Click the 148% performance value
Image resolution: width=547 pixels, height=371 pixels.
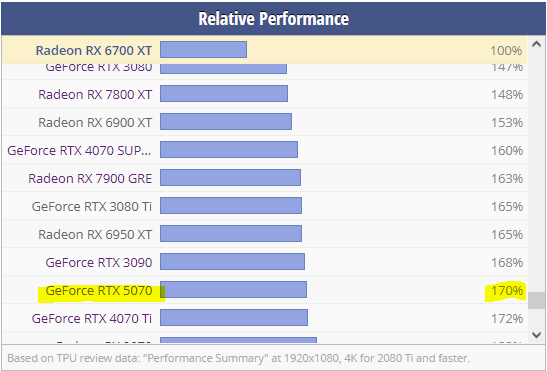pos(507,95)
